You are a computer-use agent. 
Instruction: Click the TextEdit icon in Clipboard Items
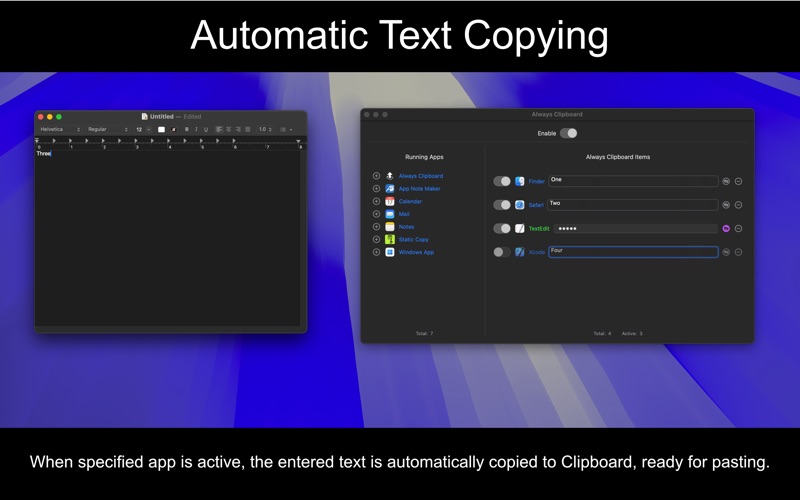(519, 228)
